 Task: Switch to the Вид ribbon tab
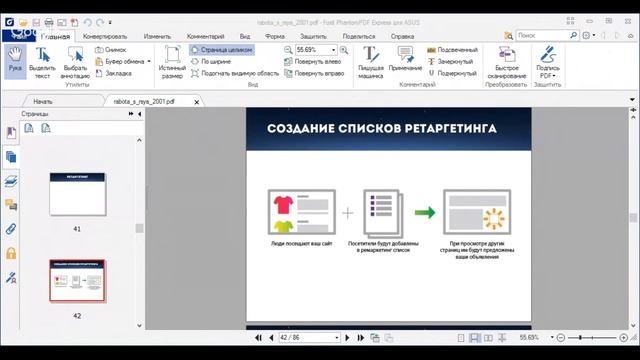(245, 36)
